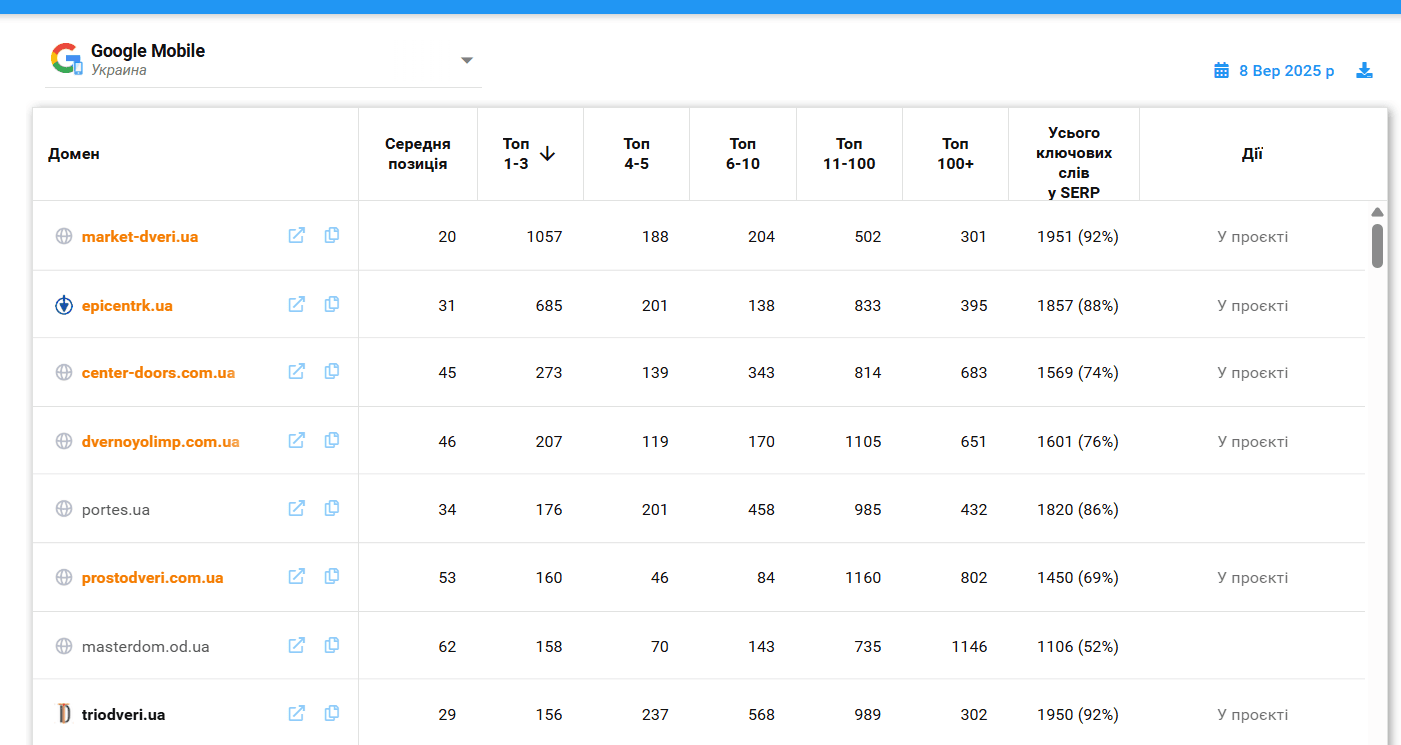The image size is (1401, 745).
Task: Sort by the Середня позиція column header
Action: (418, 154)
